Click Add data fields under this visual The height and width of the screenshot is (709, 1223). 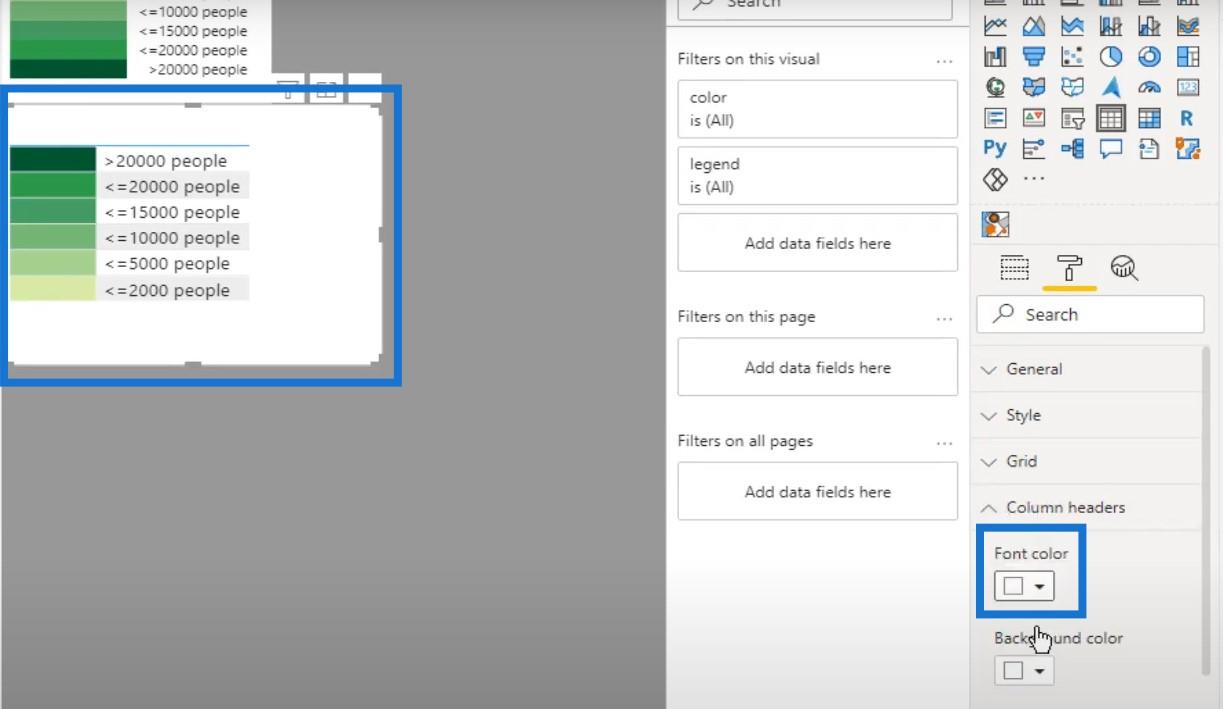coord(817,243)
